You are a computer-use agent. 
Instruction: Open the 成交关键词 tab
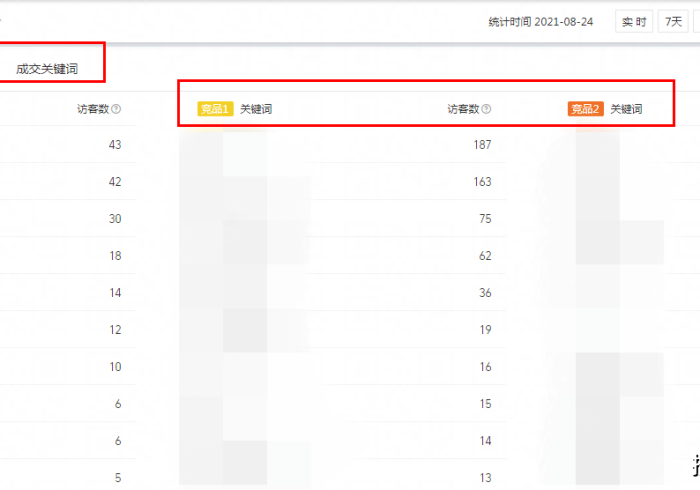coord(47,69)
